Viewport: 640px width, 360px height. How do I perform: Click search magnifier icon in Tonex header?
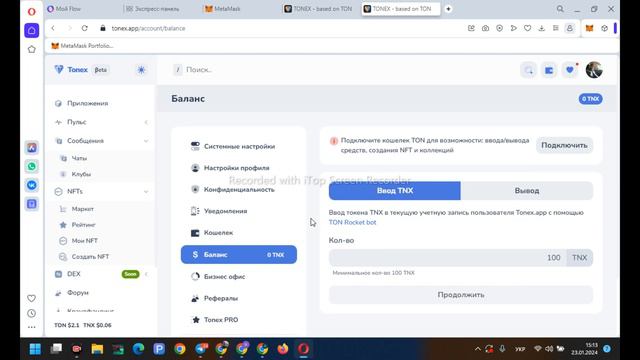pos(529,70)
